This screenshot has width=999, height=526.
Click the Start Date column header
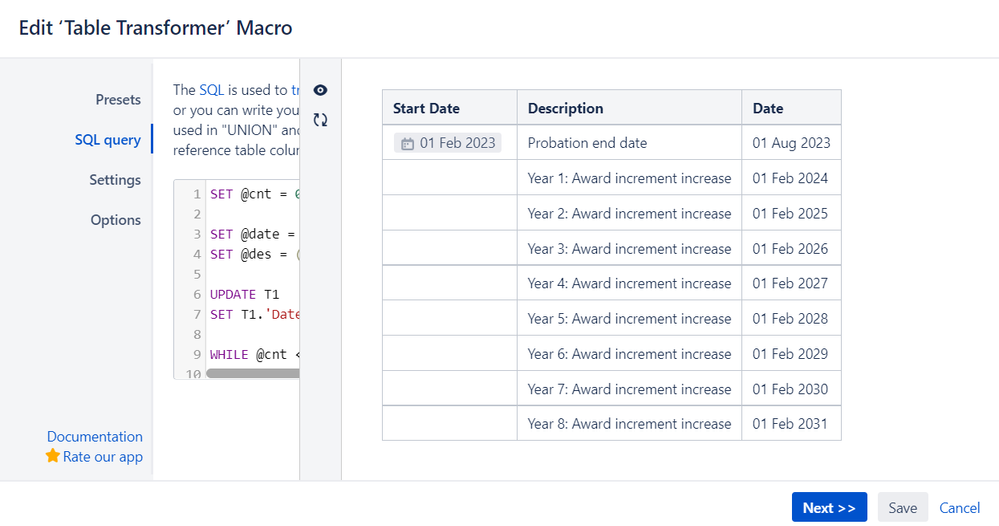coord(427,108)
